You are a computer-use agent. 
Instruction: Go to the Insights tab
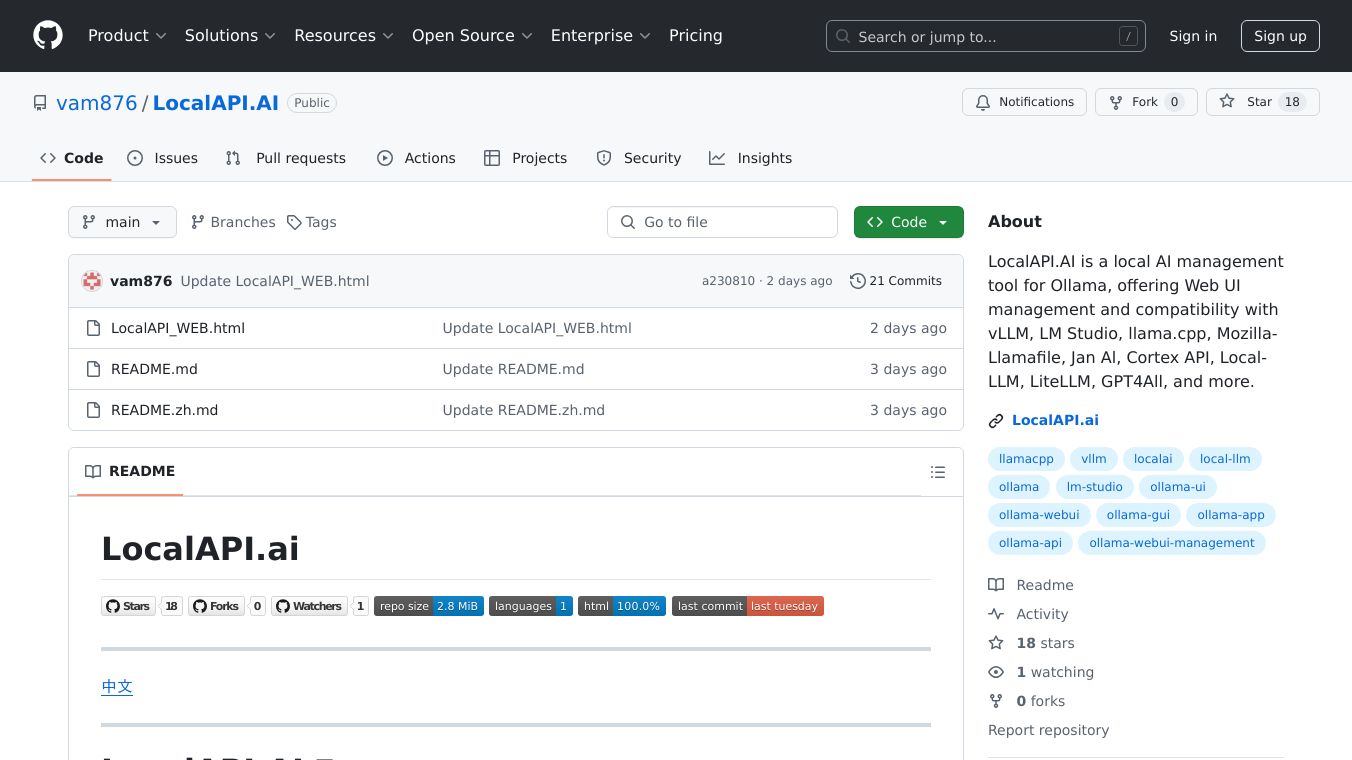tap(751, 158)
